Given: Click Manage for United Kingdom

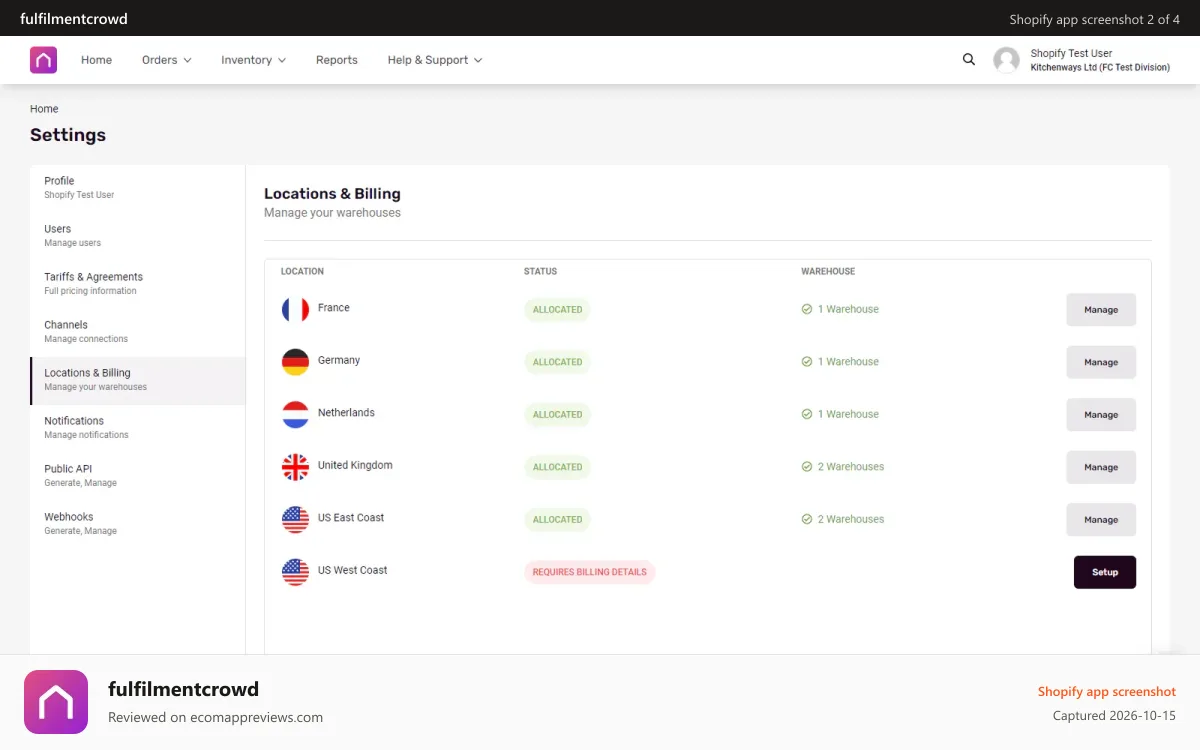Looking at the screenshot, I should pos(1101,467).
